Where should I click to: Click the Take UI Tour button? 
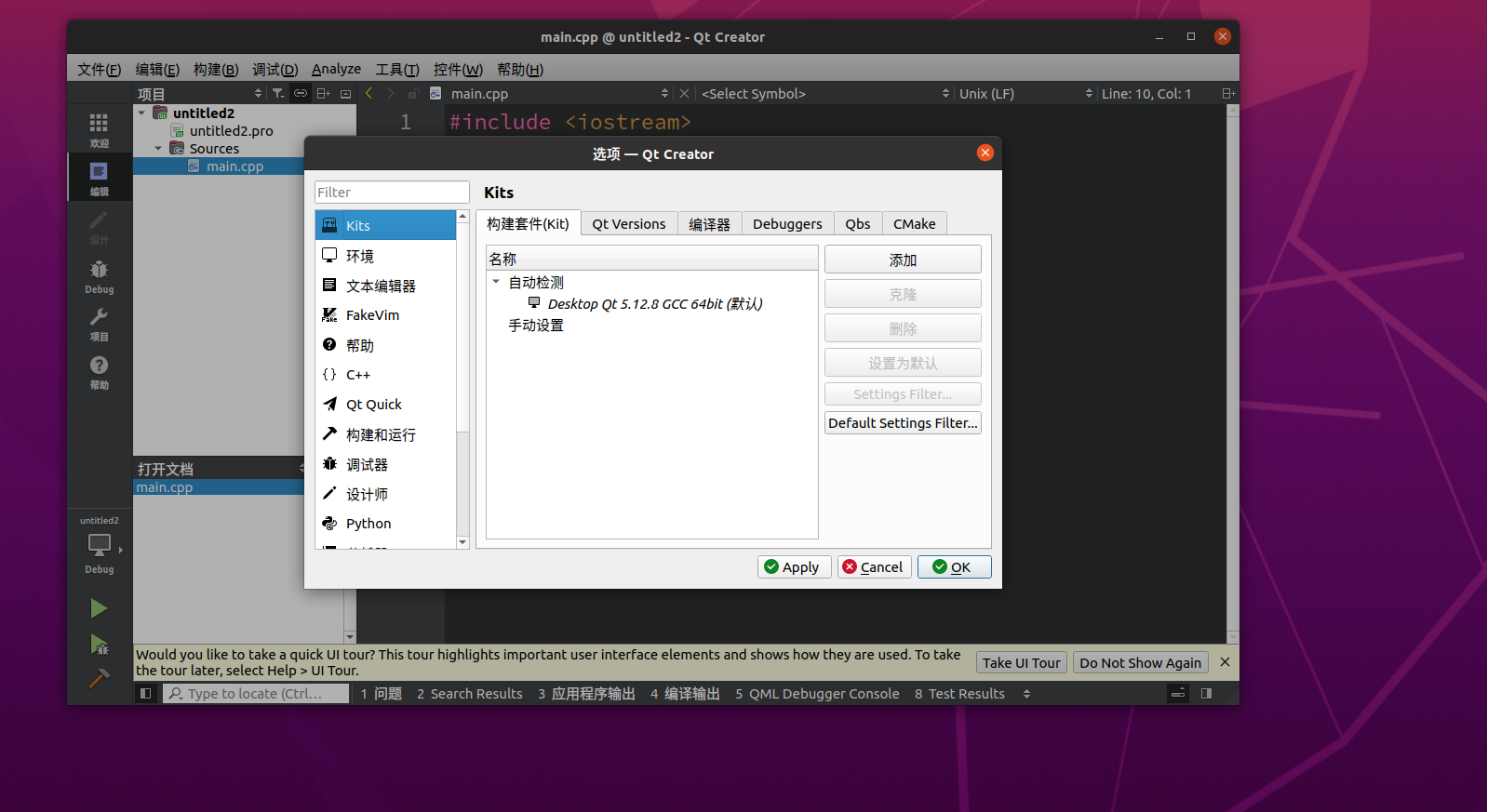(1021, 662)
